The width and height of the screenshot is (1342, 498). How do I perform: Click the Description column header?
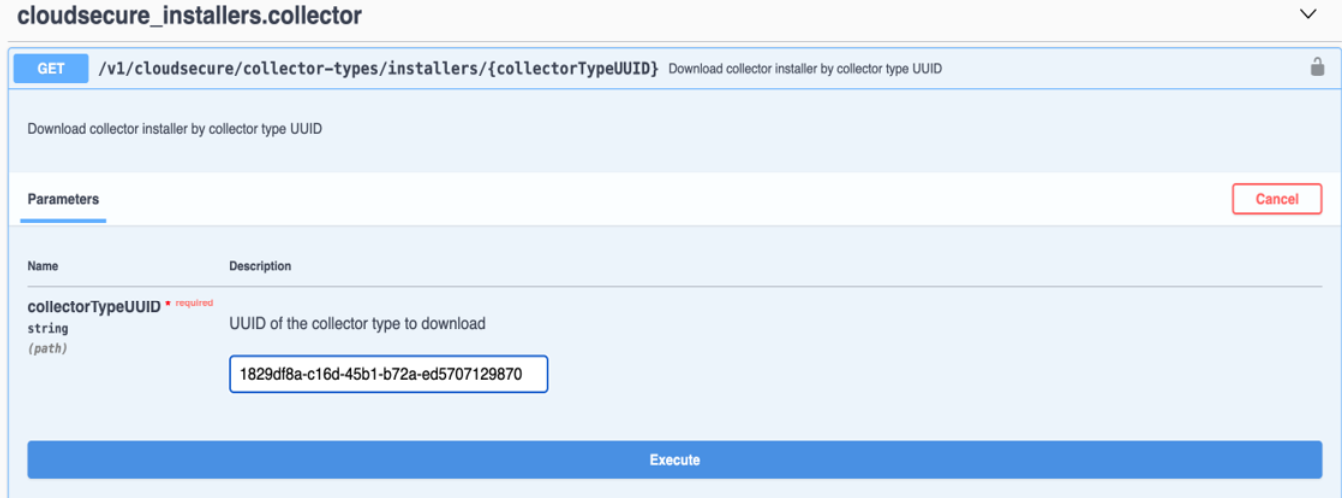point(260,266)
